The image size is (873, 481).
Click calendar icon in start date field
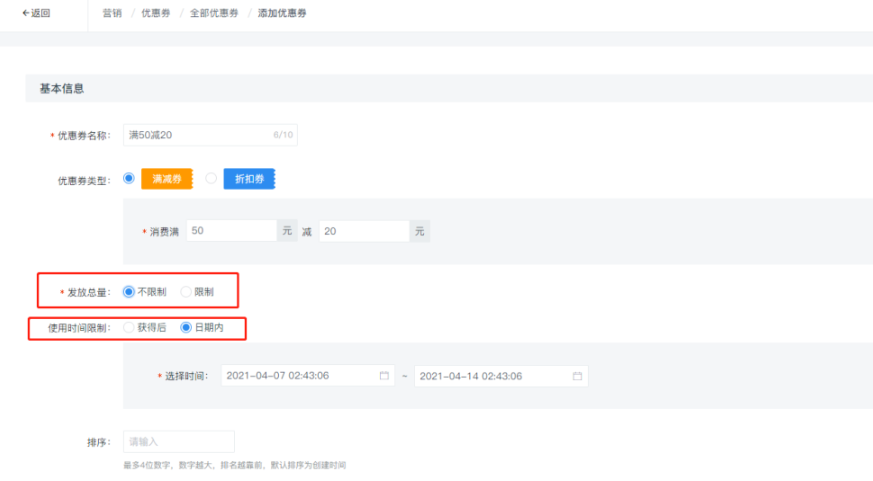(384, 376)
